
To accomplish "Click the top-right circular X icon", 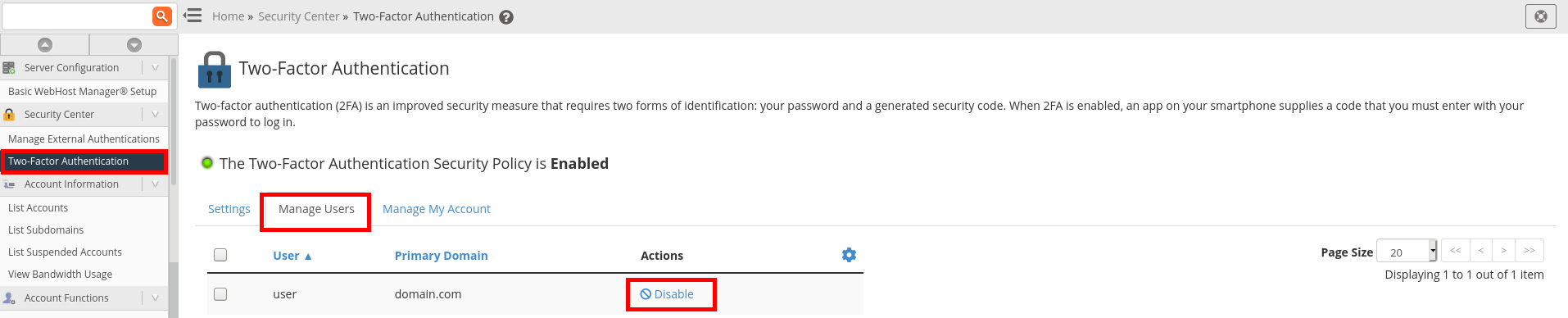I will tap(1541, 16).
